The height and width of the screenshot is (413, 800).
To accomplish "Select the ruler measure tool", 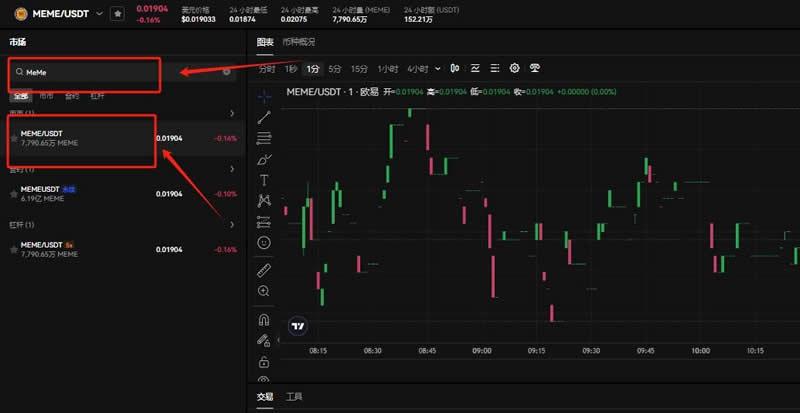I will click(x=264, y=270).
